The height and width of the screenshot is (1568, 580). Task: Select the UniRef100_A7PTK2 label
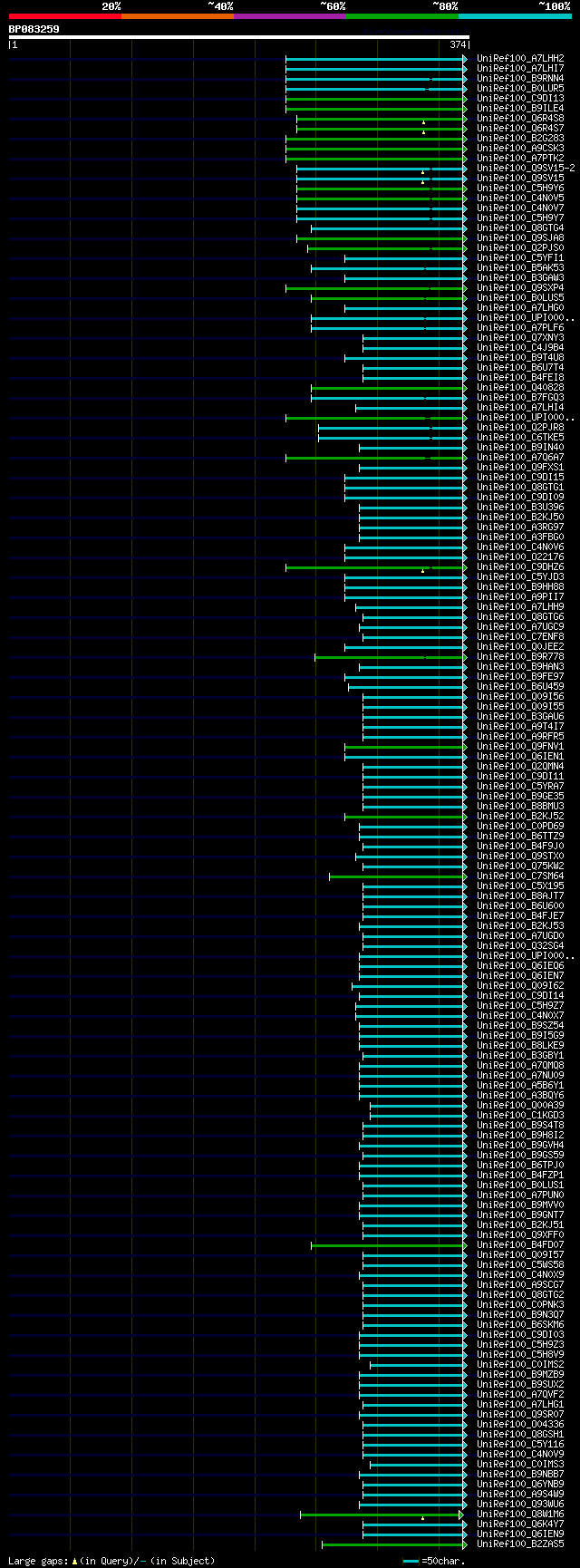520,158
